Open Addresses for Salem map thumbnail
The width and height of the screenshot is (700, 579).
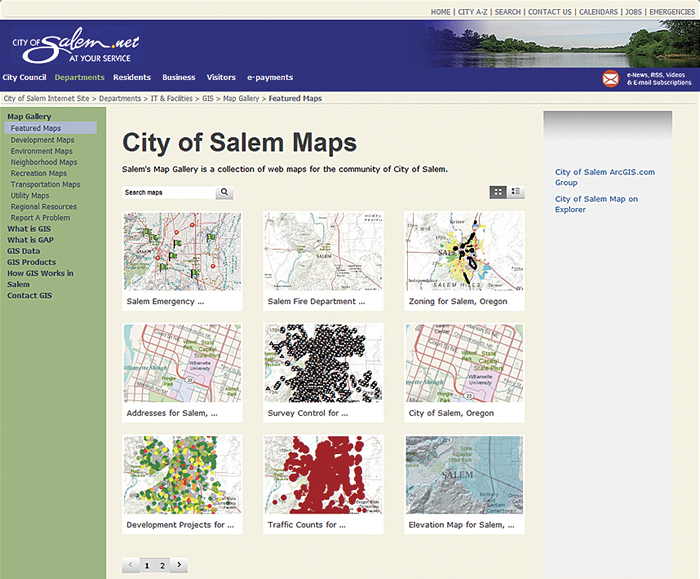pyautogui.click(x=182, y=363)
